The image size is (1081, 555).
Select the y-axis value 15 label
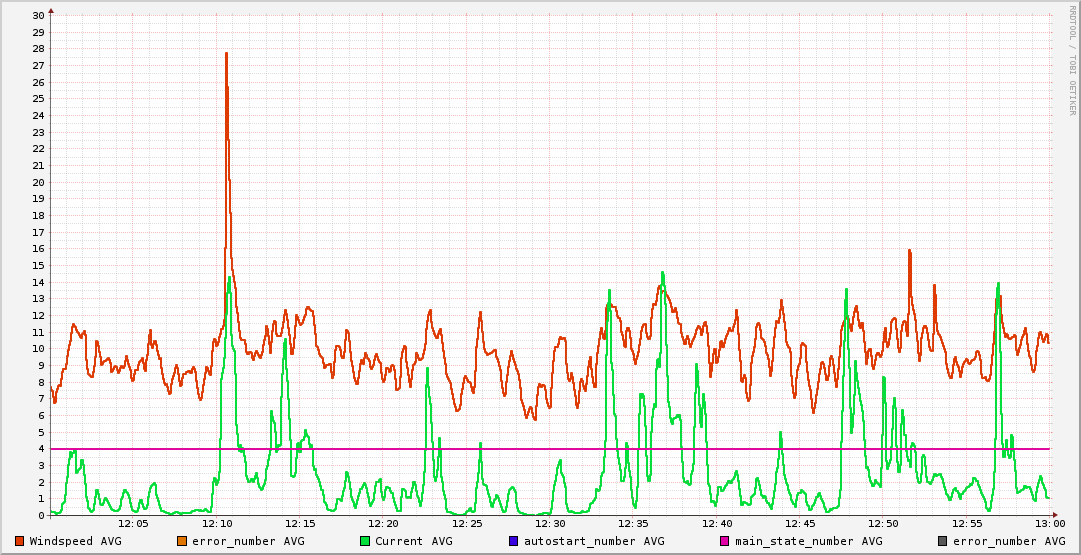coord(38,265)
